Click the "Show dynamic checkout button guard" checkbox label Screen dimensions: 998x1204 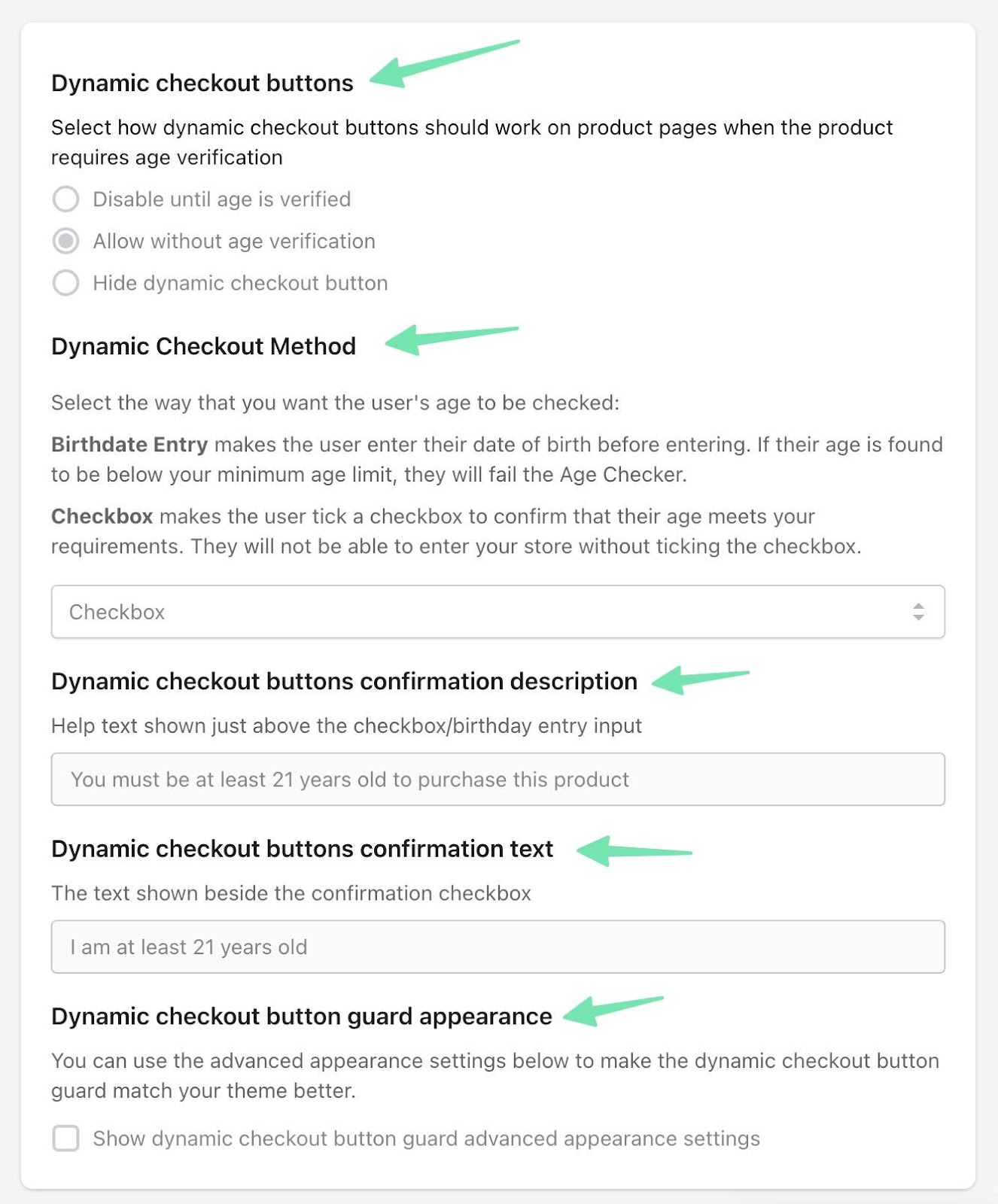click(x=425, y=1139)
